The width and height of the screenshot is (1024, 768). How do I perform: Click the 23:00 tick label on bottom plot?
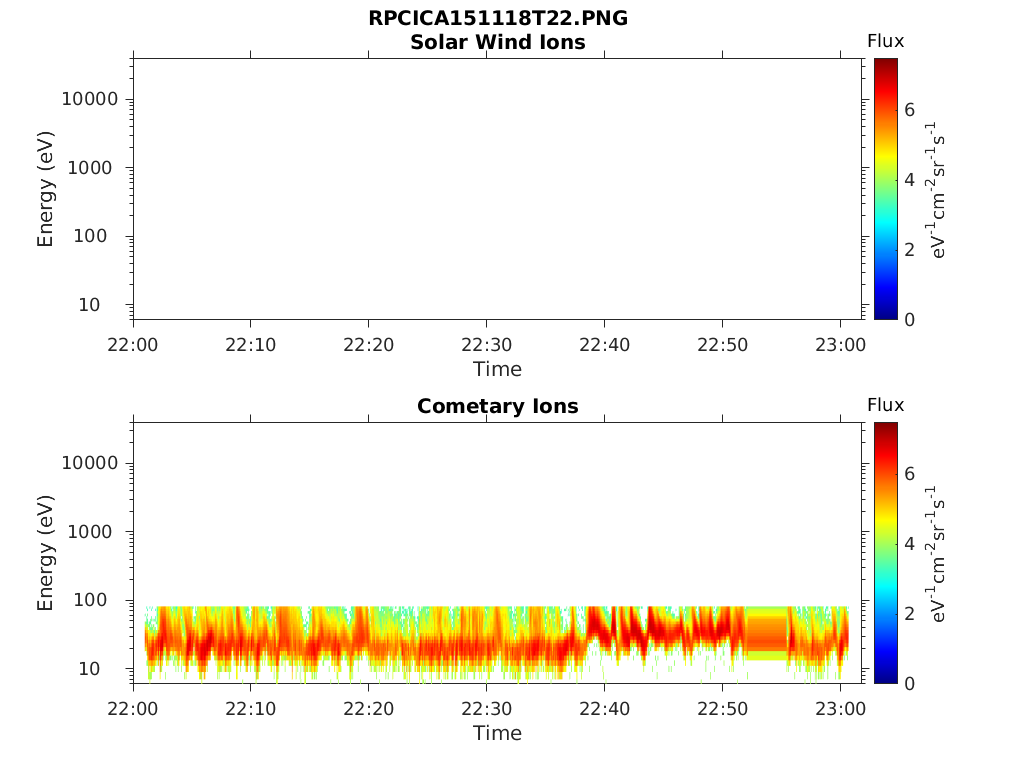click(x=840, y=709)
